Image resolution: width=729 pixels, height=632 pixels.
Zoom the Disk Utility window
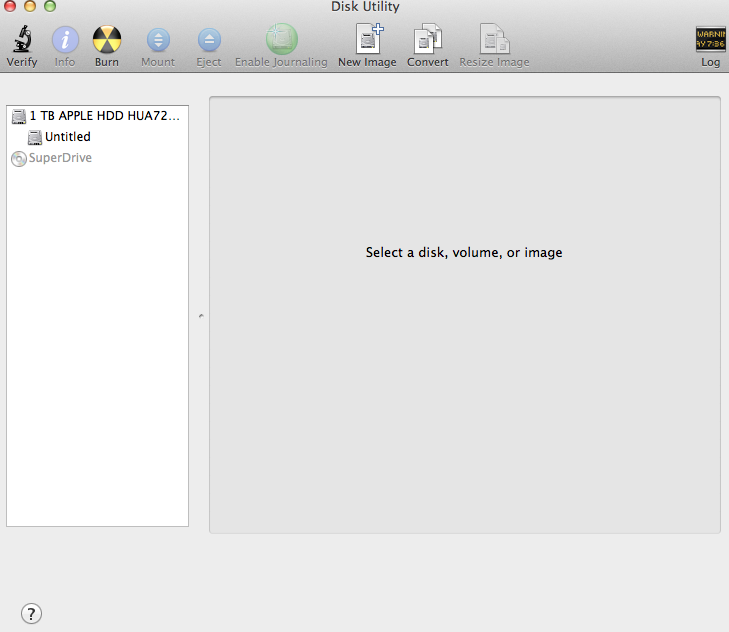pos(50,6)
